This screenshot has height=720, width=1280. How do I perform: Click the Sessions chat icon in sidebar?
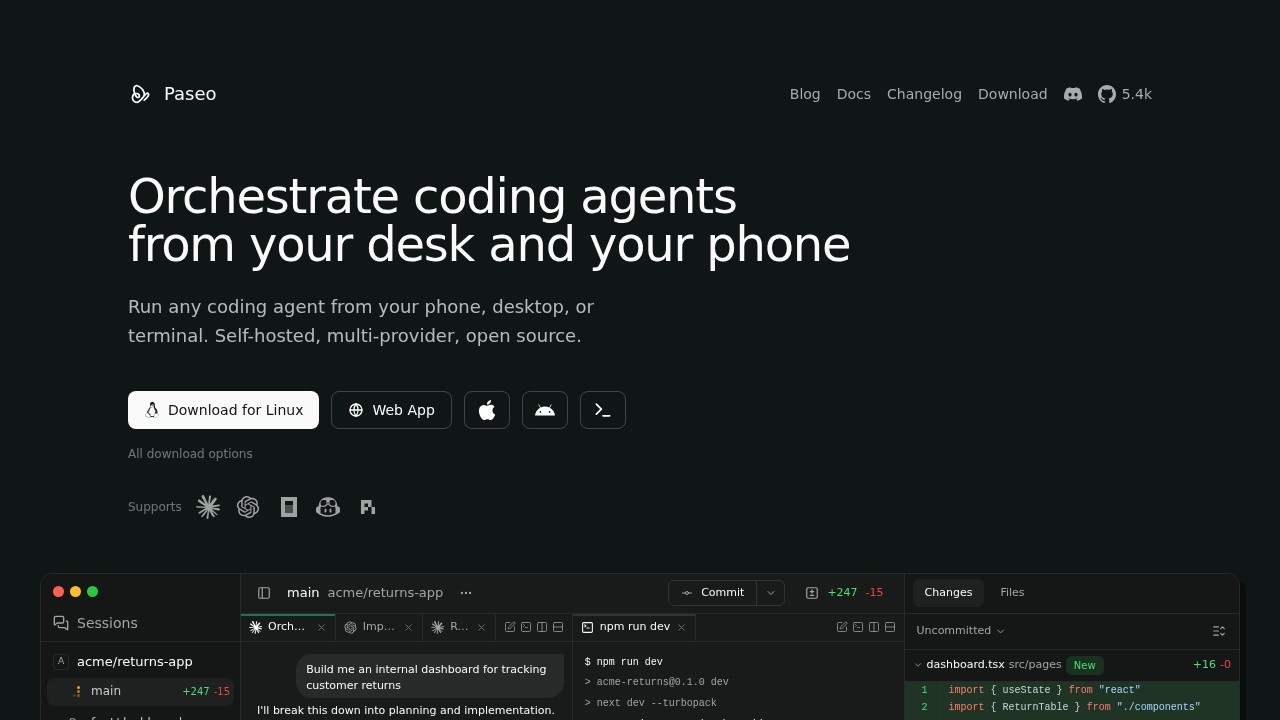click(61, 623)
